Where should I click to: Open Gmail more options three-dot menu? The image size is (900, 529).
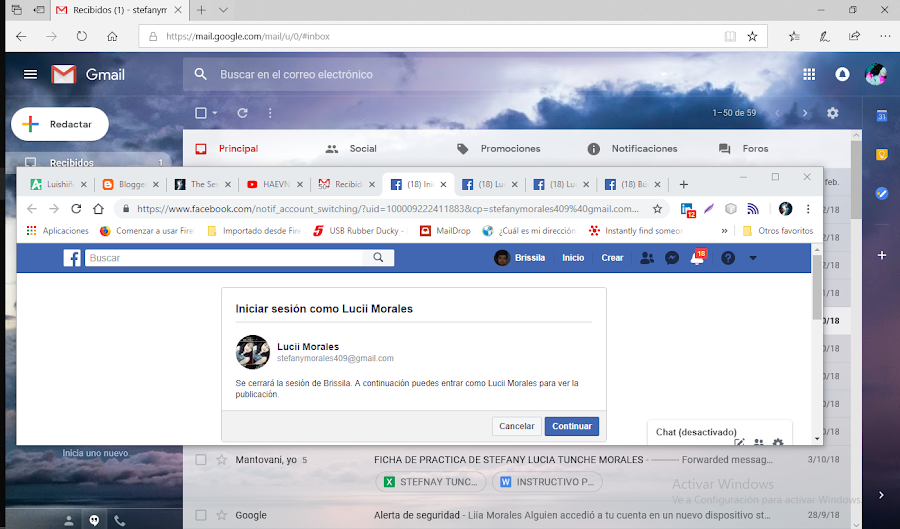[270, 113]
